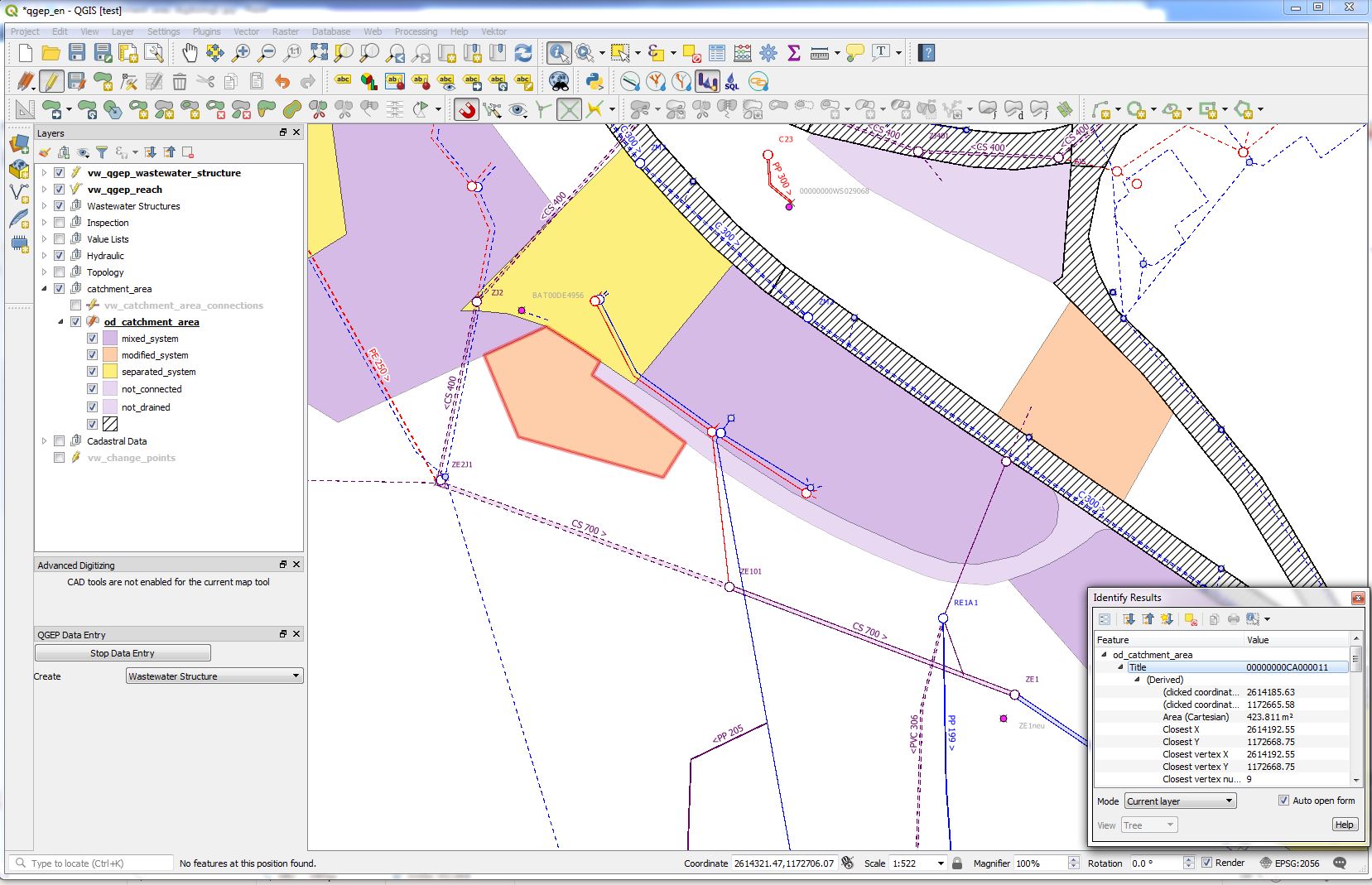Open the Layer menu
Viewport: 1372px width, 885px height.
[x=123, y=31]
